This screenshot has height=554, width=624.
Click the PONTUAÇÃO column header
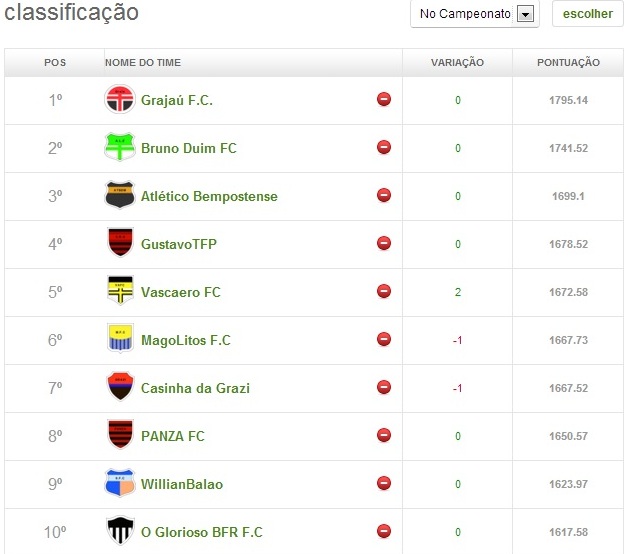coord(568,62)
